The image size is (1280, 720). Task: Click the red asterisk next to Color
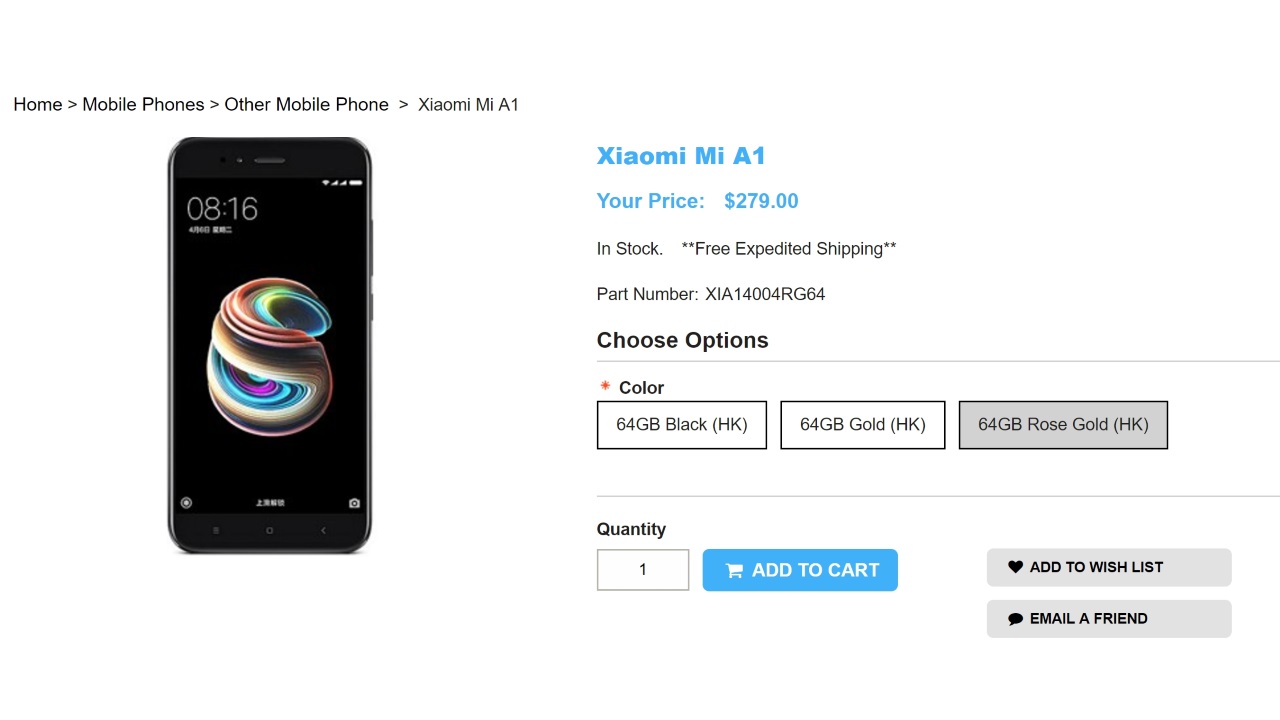[605, 386]
